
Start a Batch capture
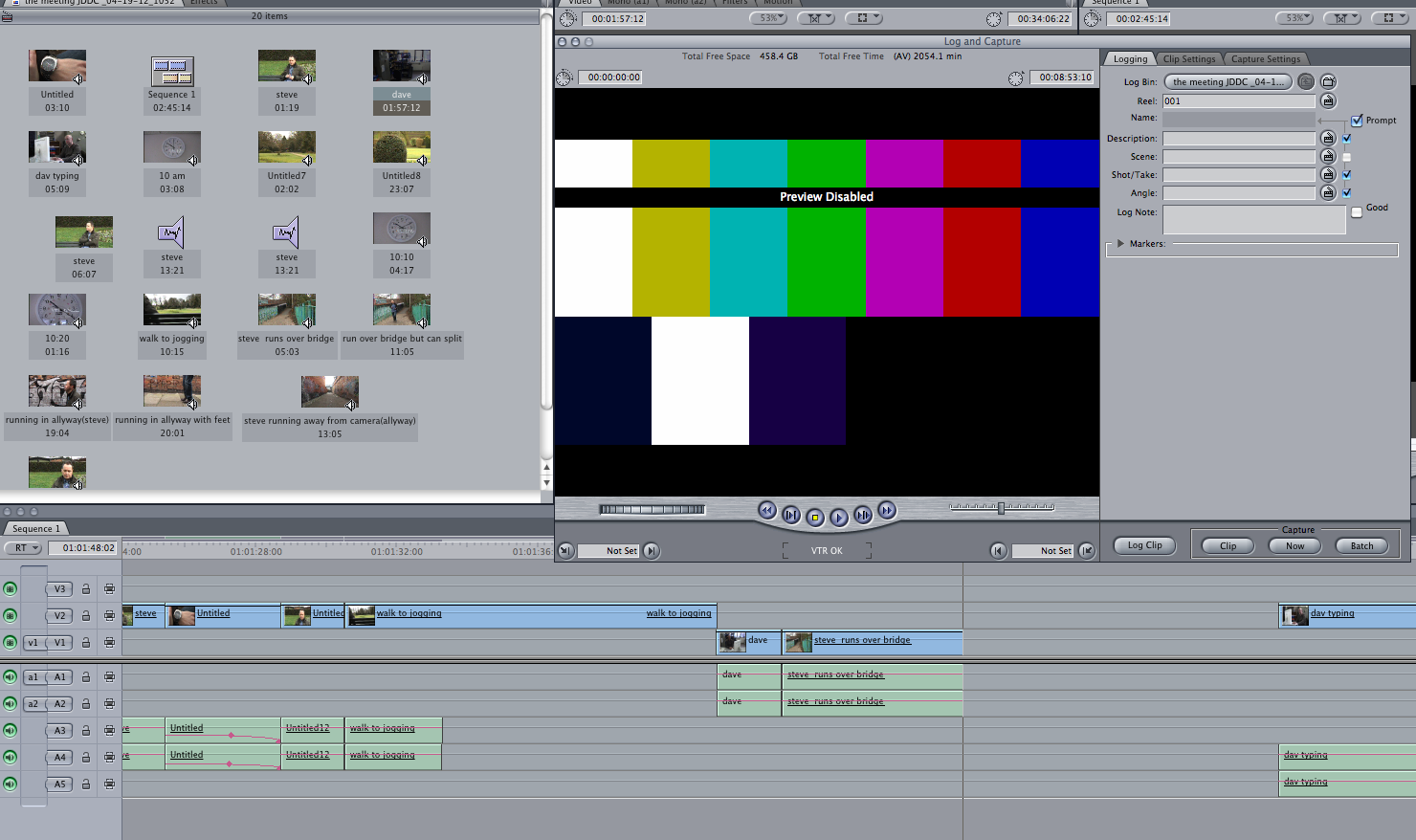(x=1361, y=545)
